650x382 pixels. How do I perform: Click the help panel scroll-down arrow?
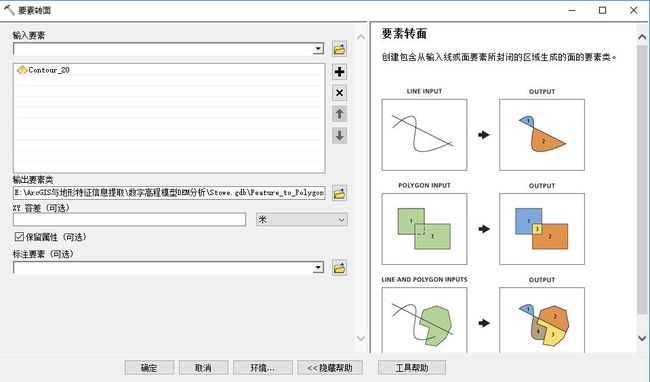pos(642,338)
